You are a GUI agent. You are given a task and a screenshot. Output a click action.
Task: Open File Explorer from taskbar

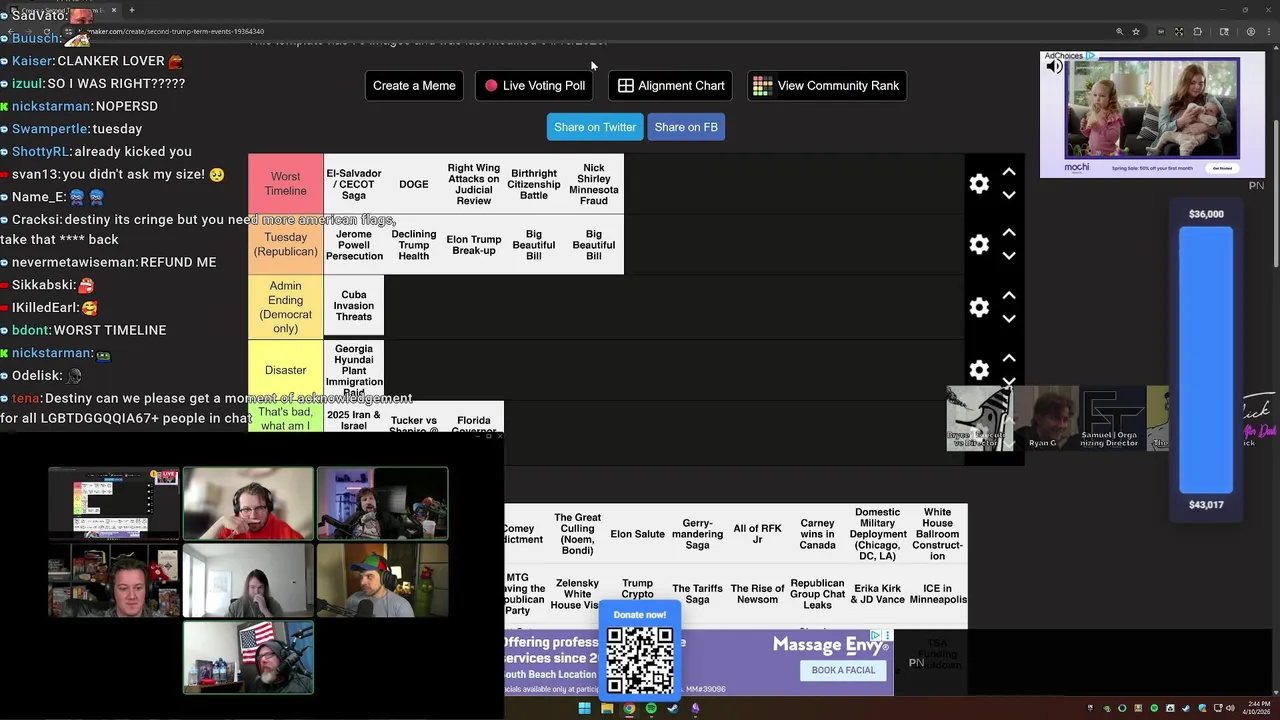pyautogui.click(x=607, y=709)
